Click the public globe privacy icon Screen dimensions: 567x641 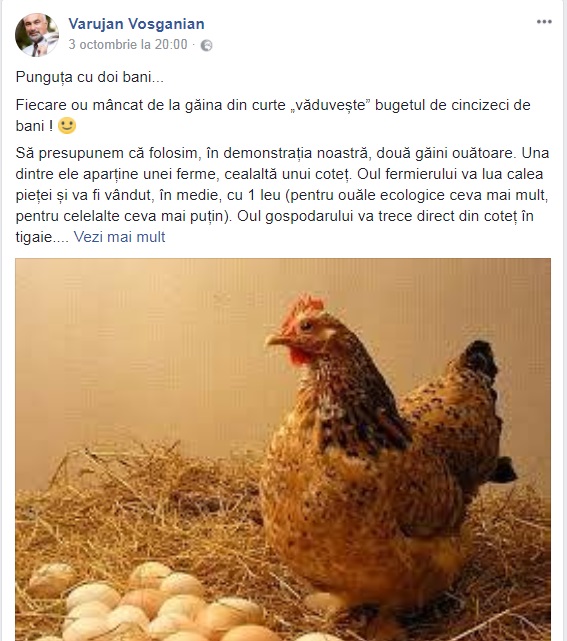(x=206, y=45)
